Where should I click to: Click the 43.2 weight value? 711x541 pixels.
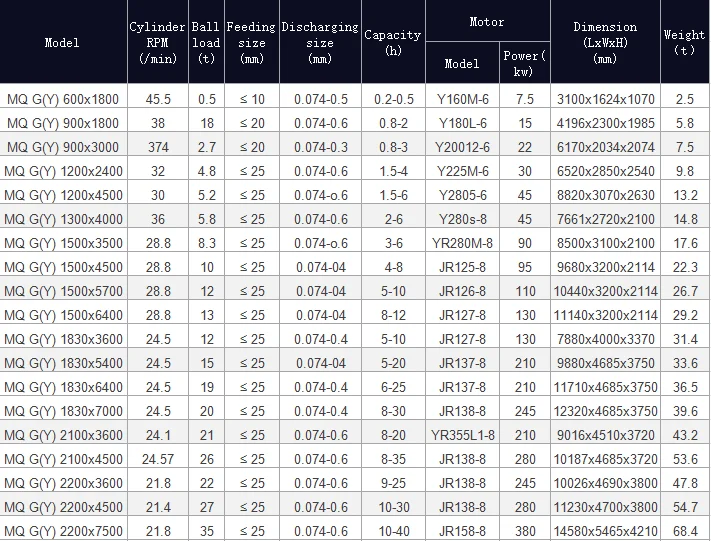tap(685, 435)
